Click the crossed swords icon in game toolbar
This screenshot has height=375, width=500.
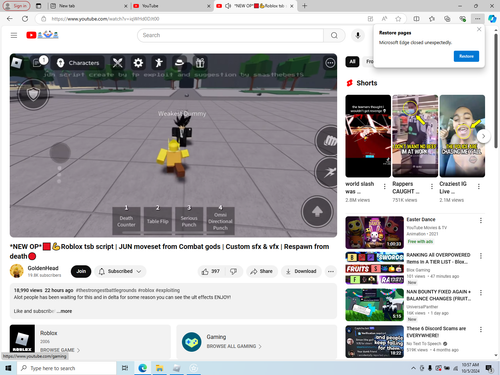click(118, 63)
